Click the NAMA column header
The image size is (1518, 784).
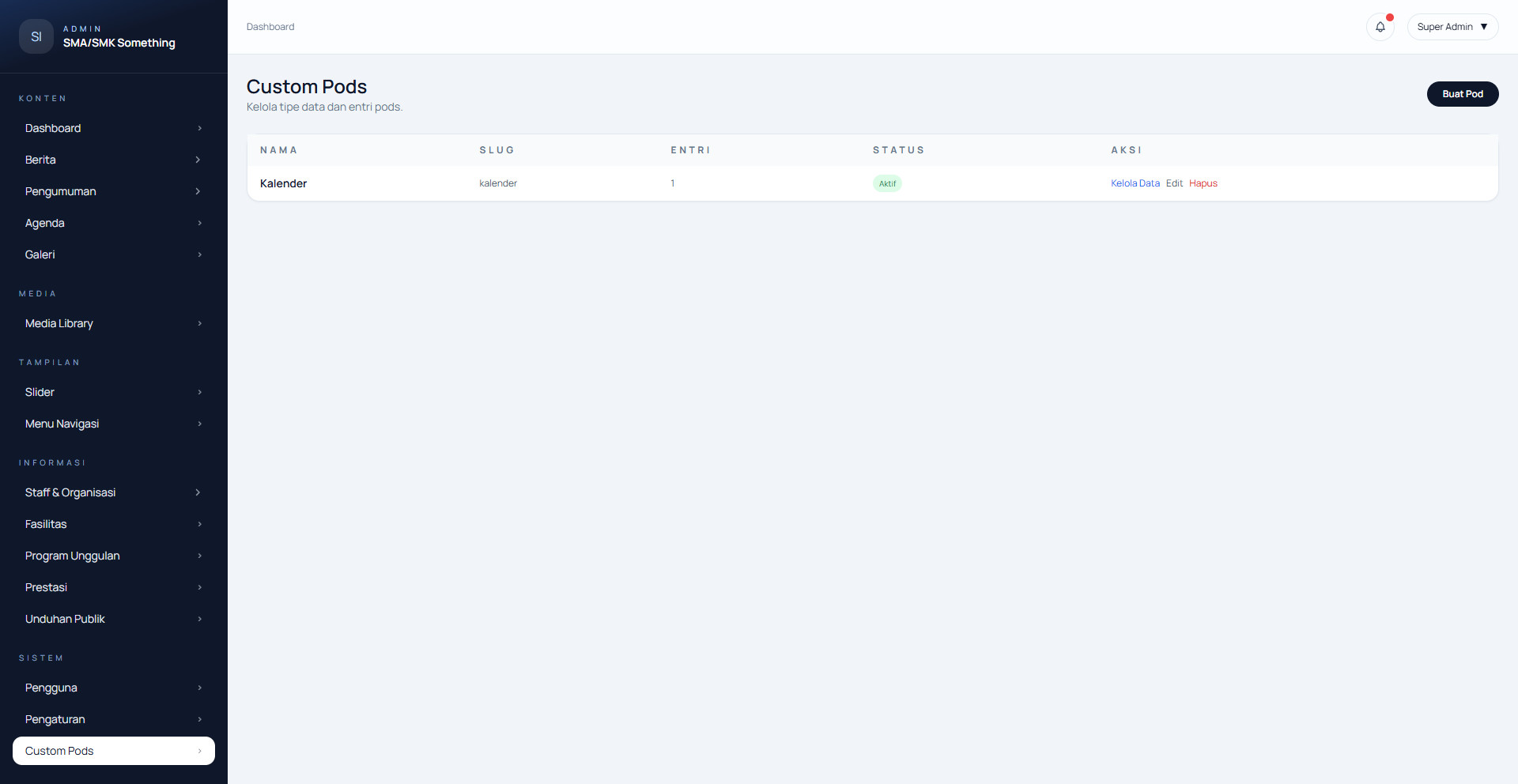pos(278,150)
